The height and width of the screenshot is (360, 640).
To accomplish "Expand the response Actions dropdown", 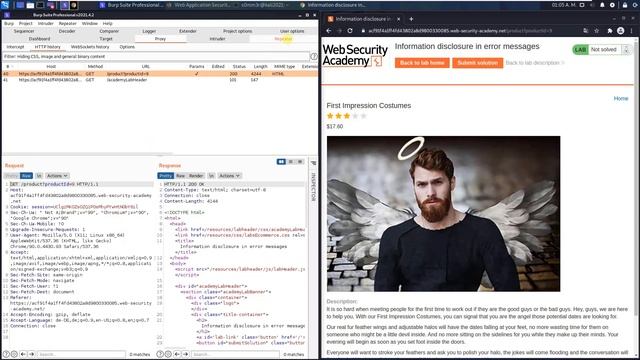I will tap(230, 176).
